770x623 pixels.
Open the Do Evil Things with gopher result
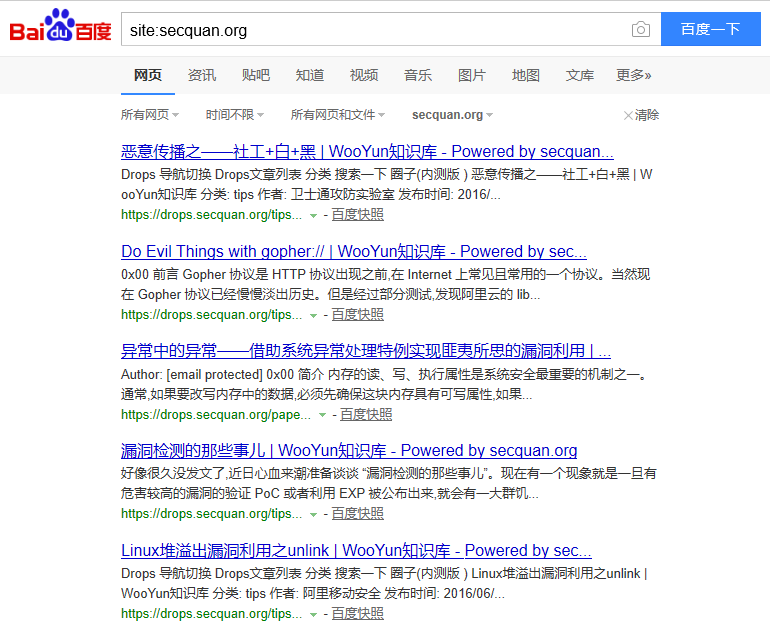[x=354, y=252]
